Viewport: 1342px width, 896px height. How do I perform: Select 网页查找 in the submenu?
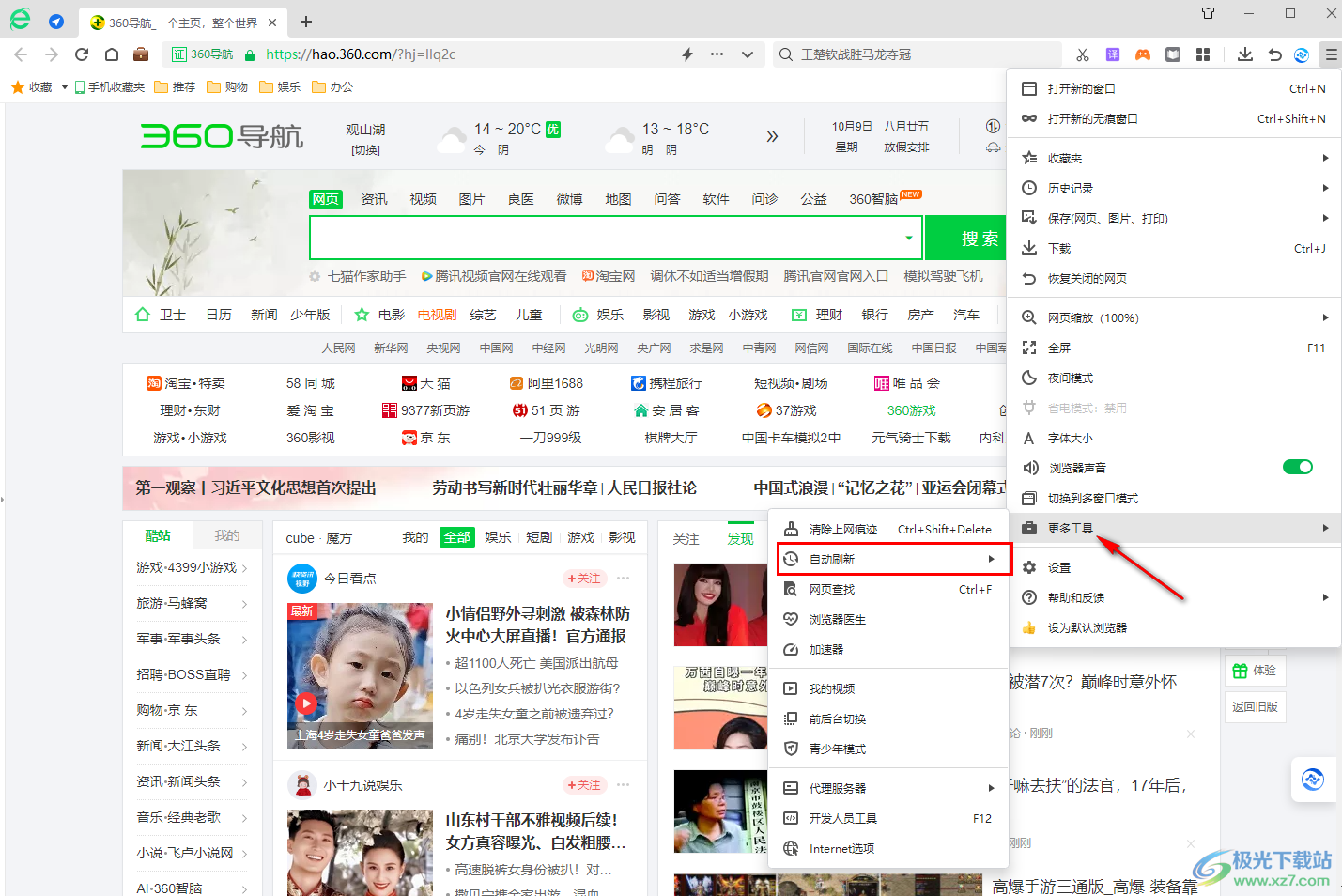[x=888, y=589]
